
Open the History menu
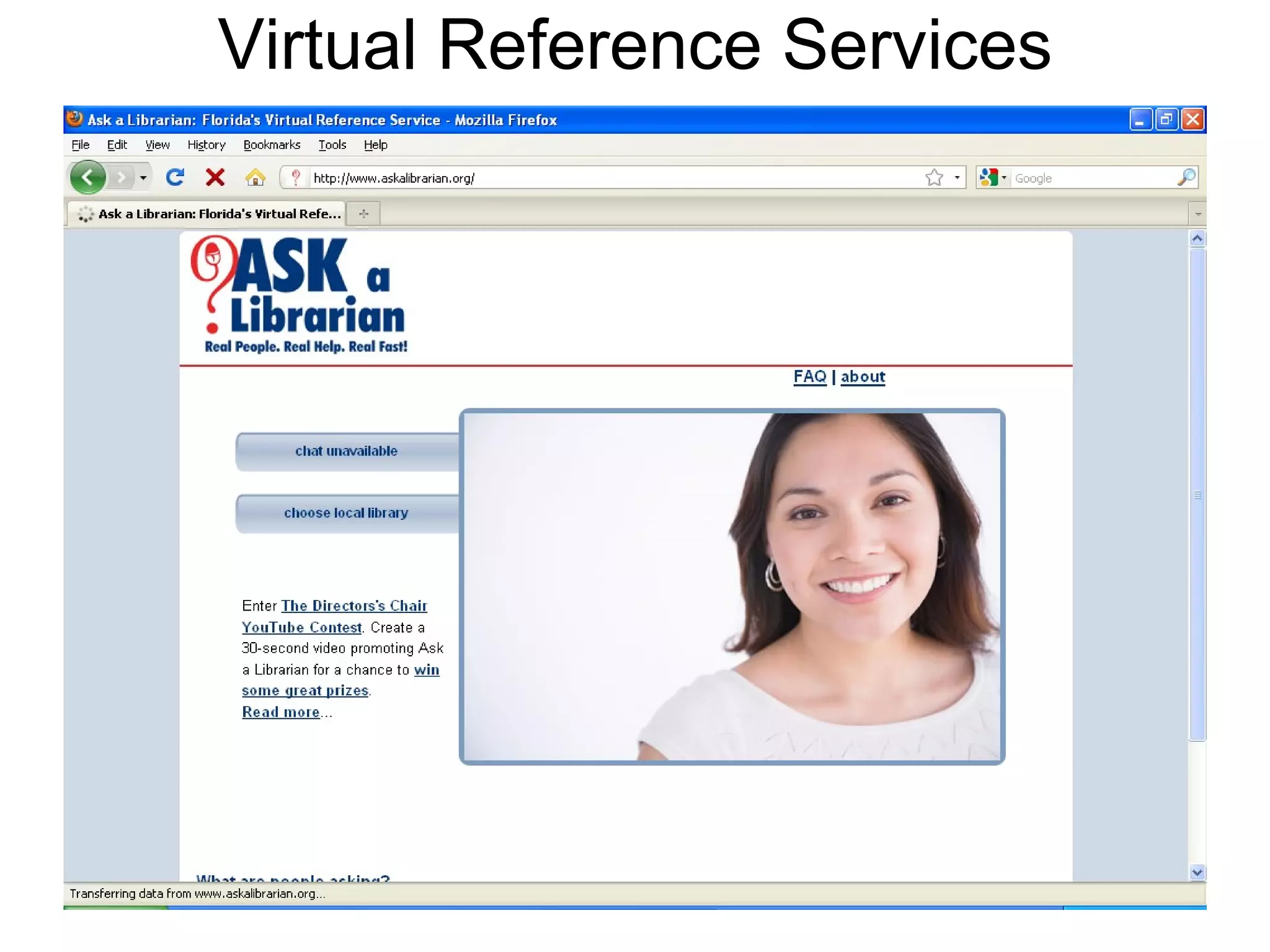pyautogui.click(x=206, y=145)
